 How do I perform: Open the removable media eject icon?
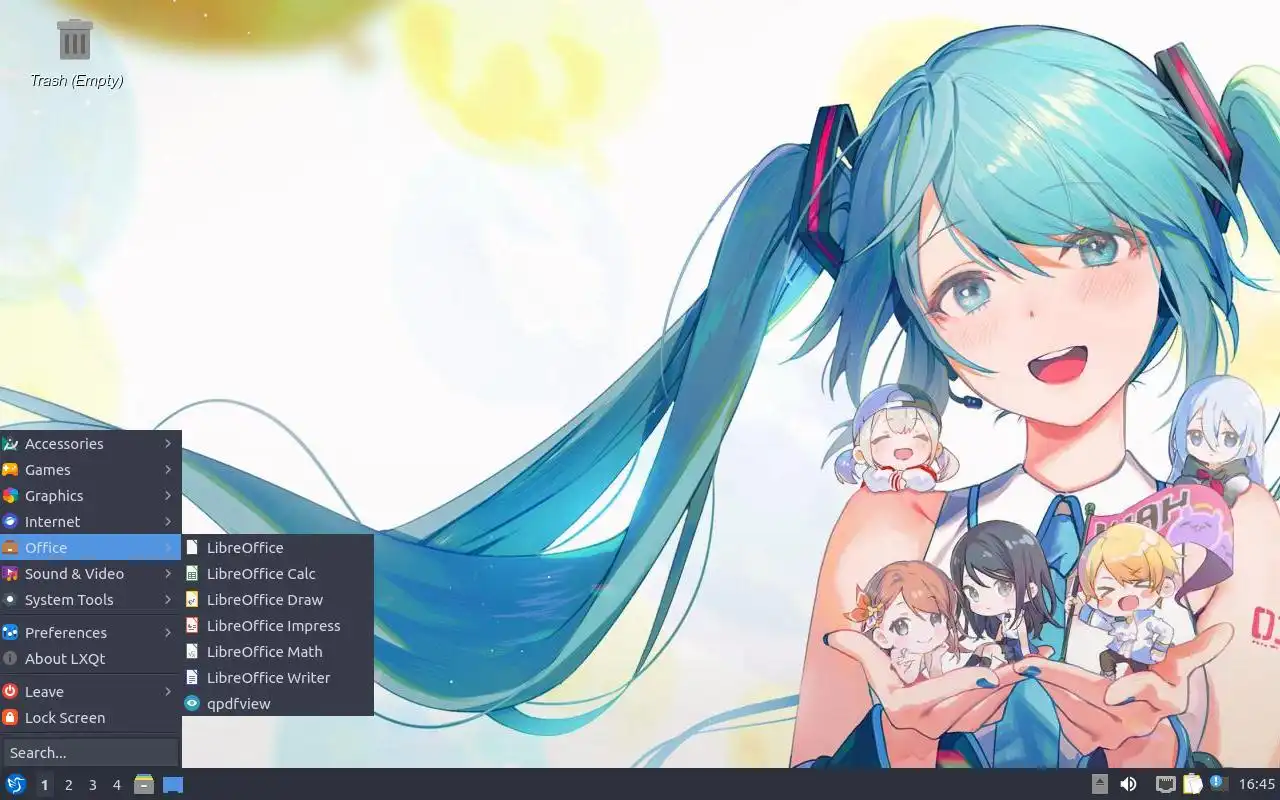coord(1100,784)
